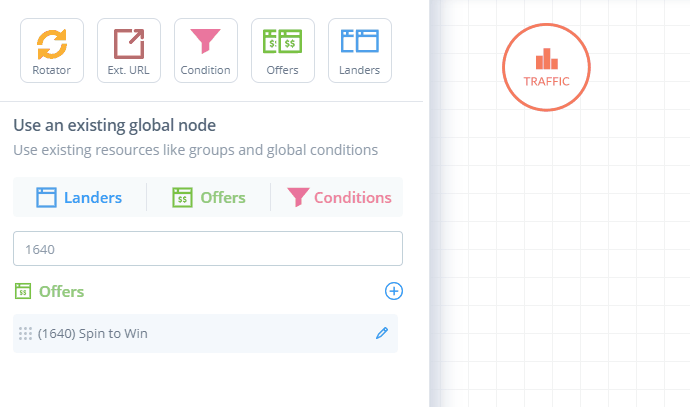This screenshot has height=407, width=690.
Task: Add an Offers node
Action: (283, 51)
